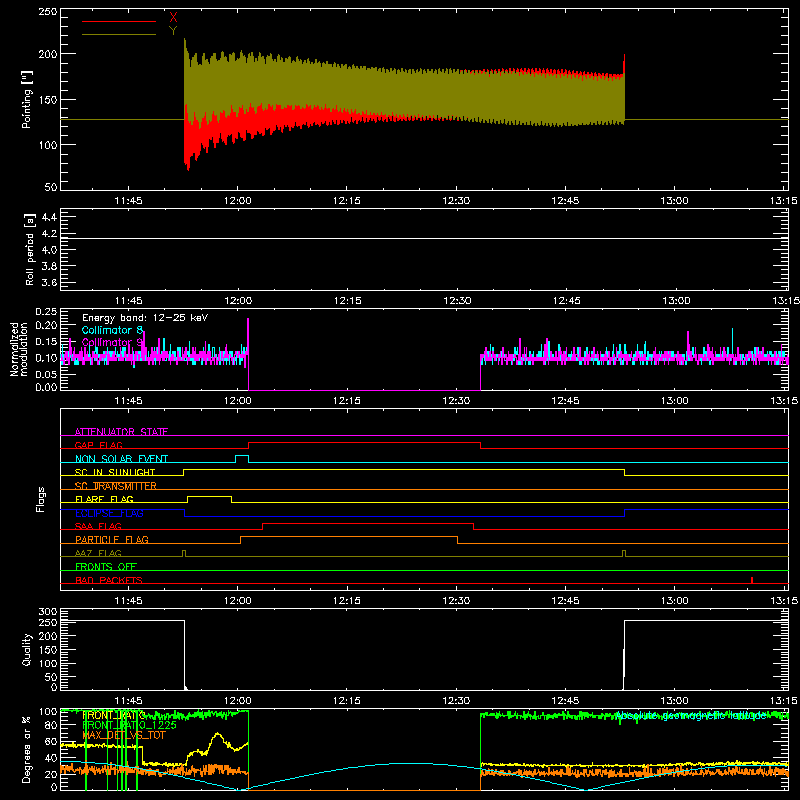800x800 pixels.
Task: Click the 'Absolute geomagnetic latitude' legend label
Action: [691, 716]
